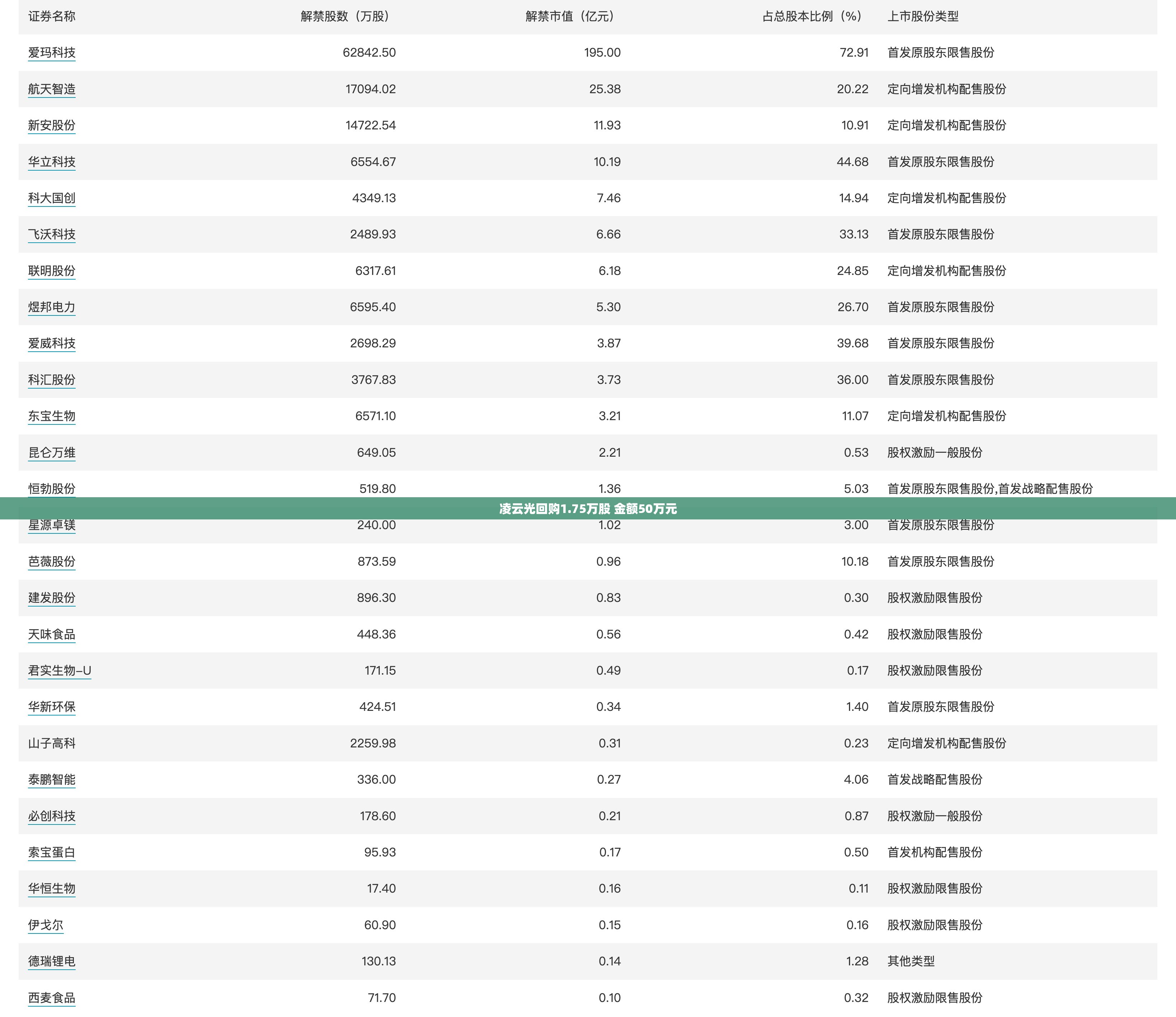Image resolution: width=1176 pixels, height=1017 pixels.
Task: Click 其他类型 in 德瑞锂电 row
Action: 911,961
